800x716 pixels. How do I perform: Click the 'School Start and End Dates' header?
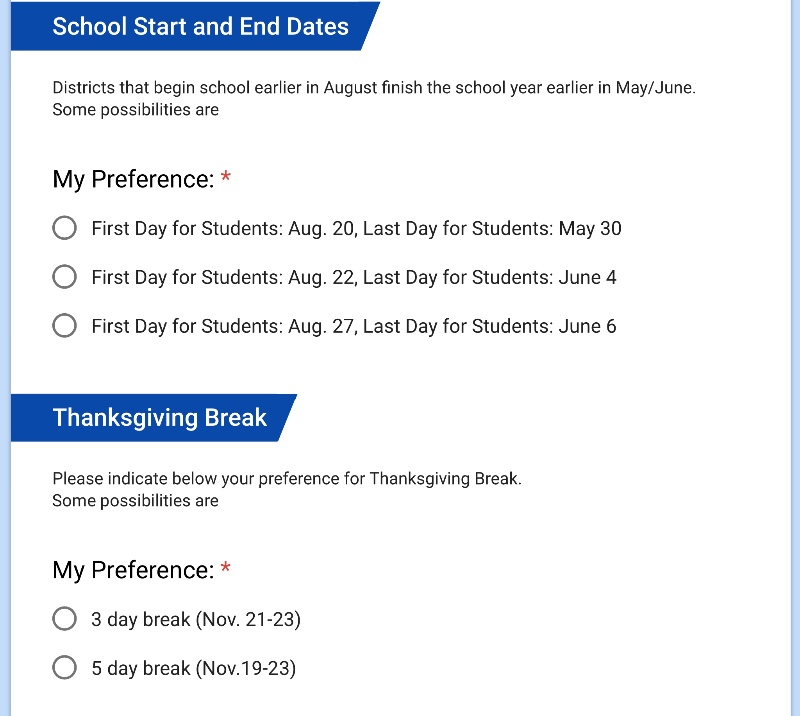(200, 27)
